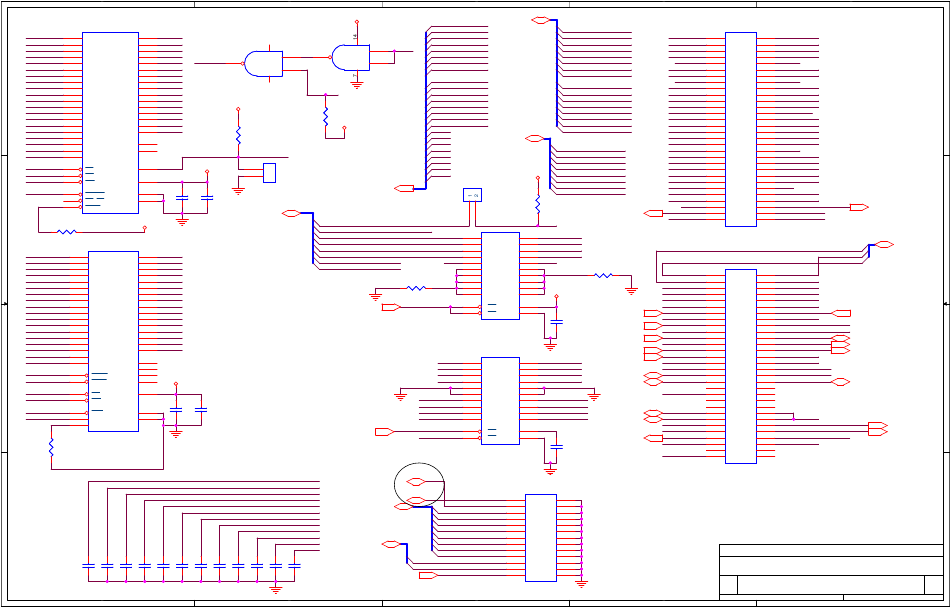The width and height of the screenshot is (950, 607).
Task: Select the input port left of the lower center IC
Action: pyautogui.click(x=385, y=432)
